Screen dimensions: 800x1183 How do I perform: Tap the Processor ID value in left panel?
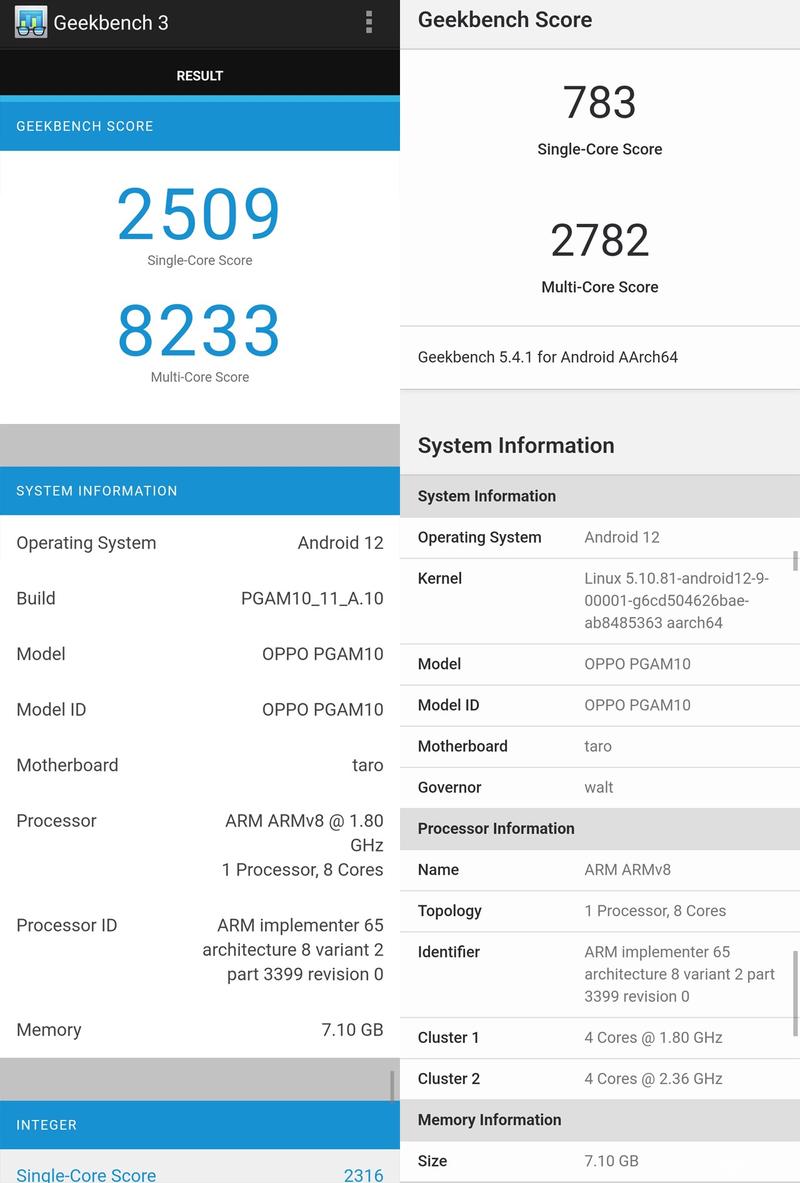point(293,950)
